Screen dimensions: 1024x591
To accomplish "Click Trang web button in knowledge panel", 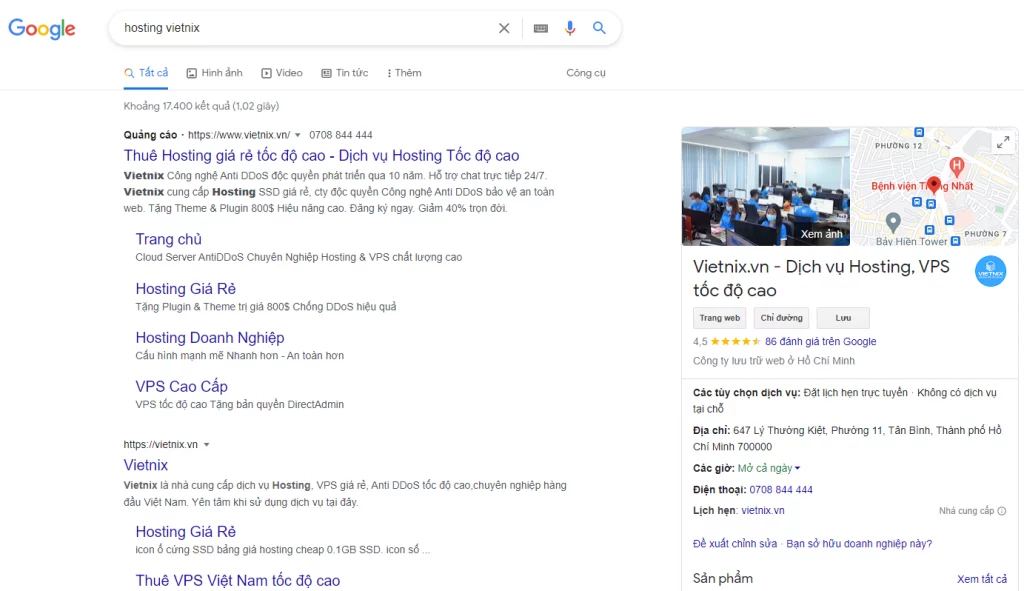I will coord(720,318).
